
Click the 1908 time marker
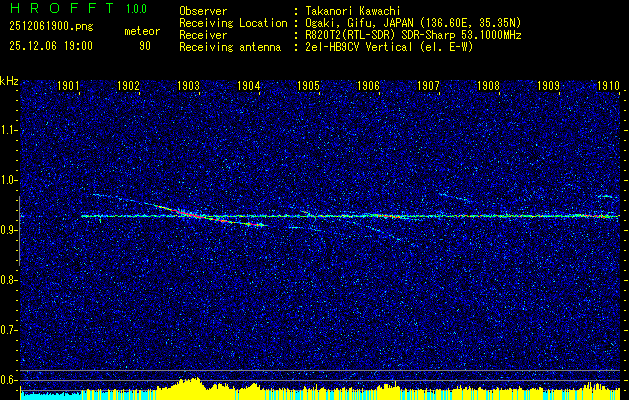click(488, 85)
